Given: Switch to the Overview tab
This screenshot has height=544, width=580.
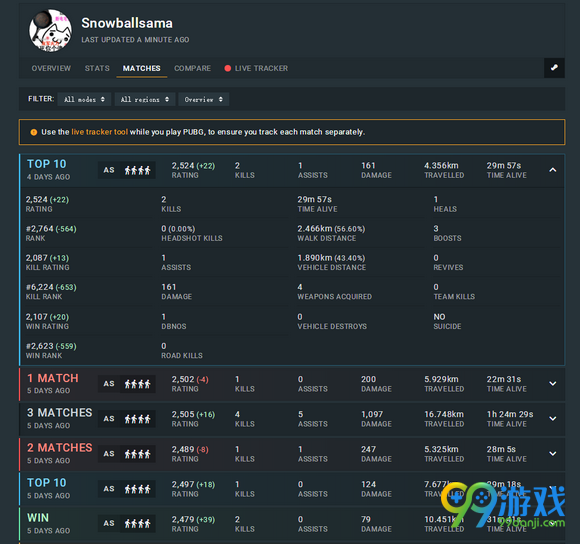Looking at the screenshot, I should (51, 68).
